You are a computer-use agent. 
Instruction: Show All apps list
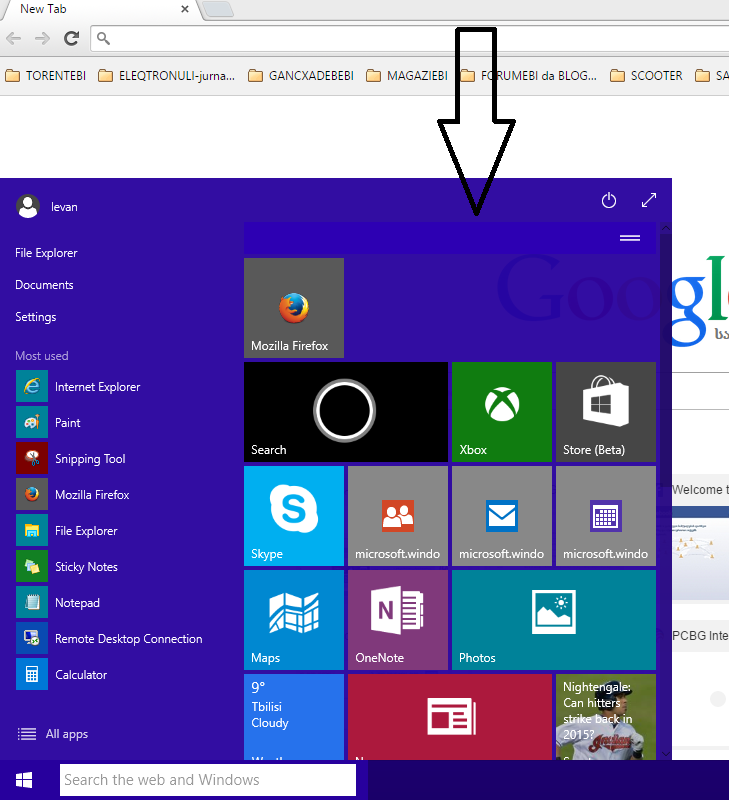[53, 734]
